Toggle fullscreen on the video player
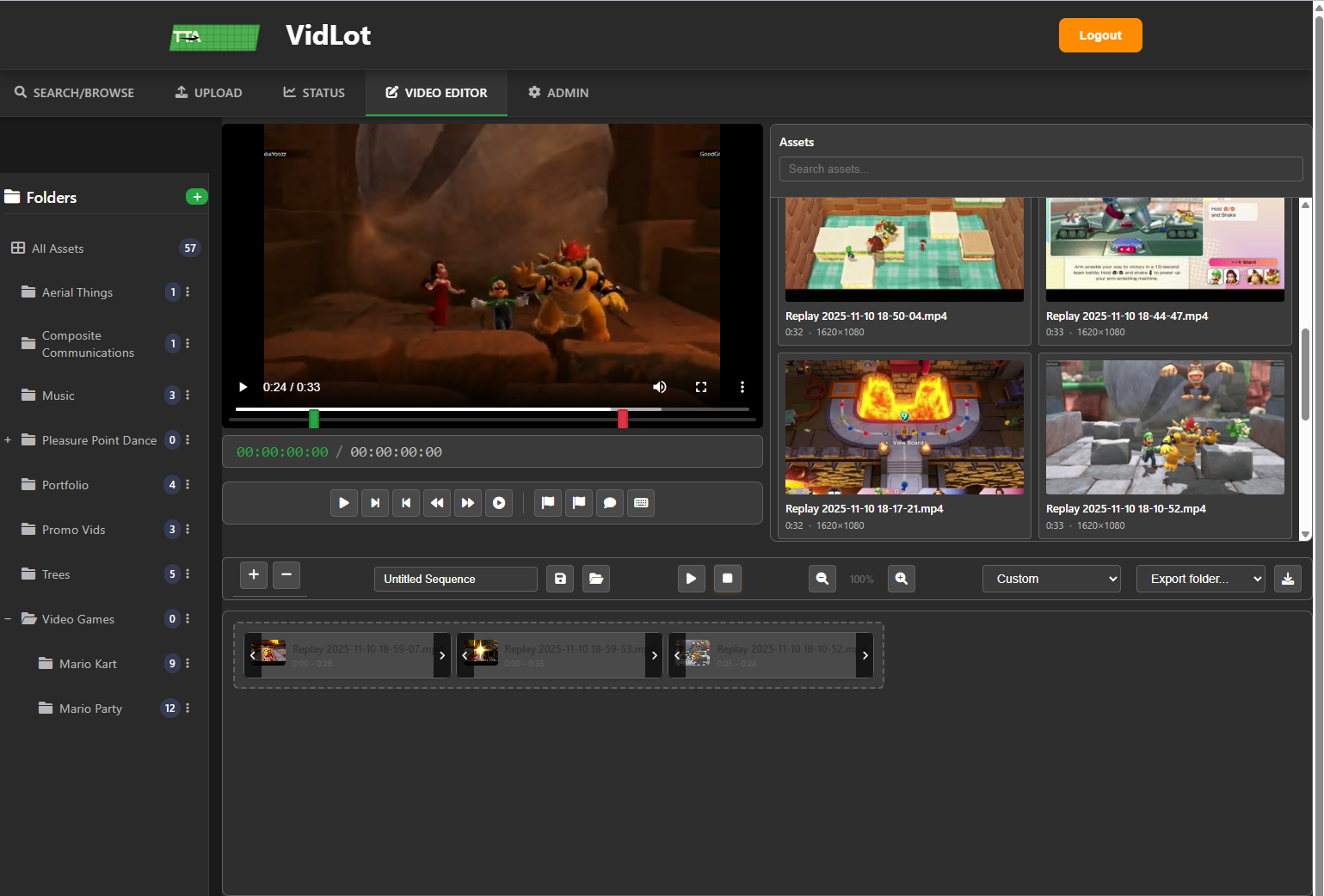The width and height of the screenshot is (1324, 896). (x=701, y=387)
